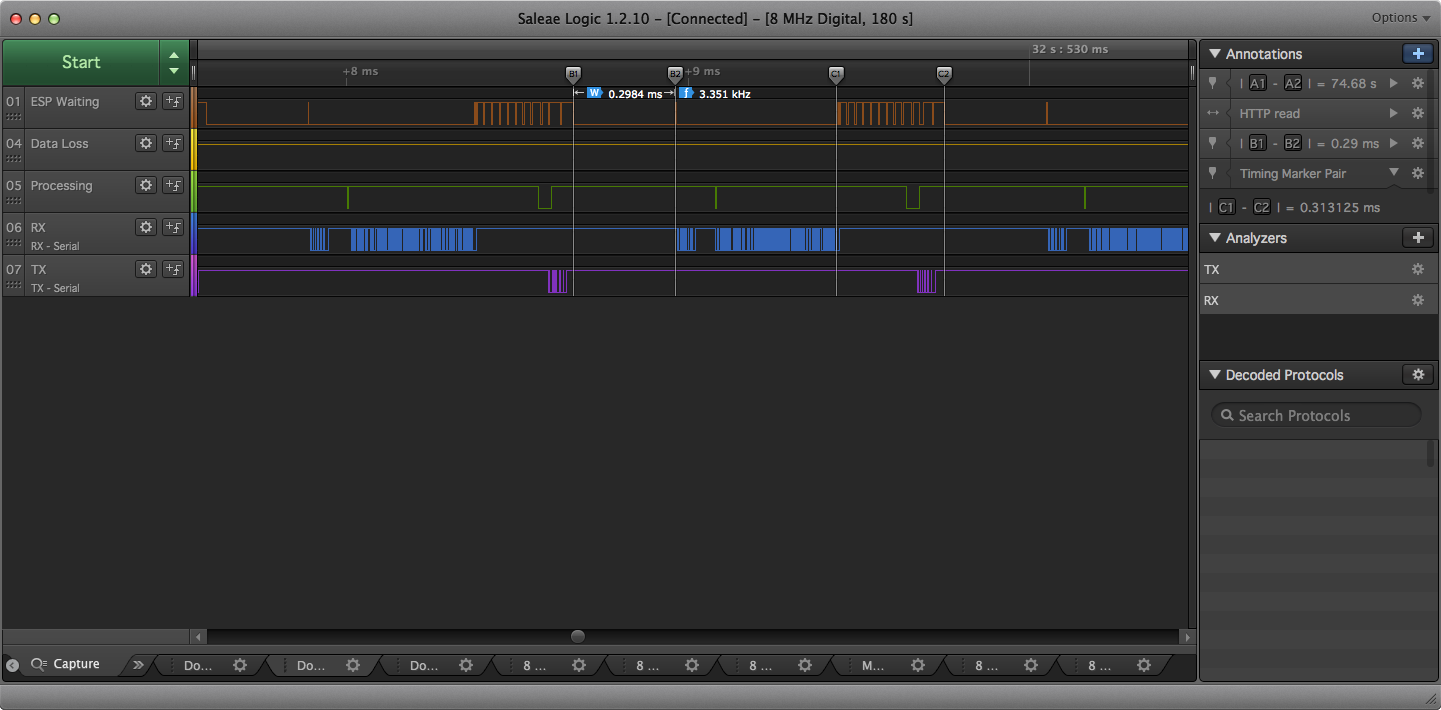The width and height of the screenshot is (1441, 710).
Task: Click the W width measurement badge
Action: (x=594, y=93)
